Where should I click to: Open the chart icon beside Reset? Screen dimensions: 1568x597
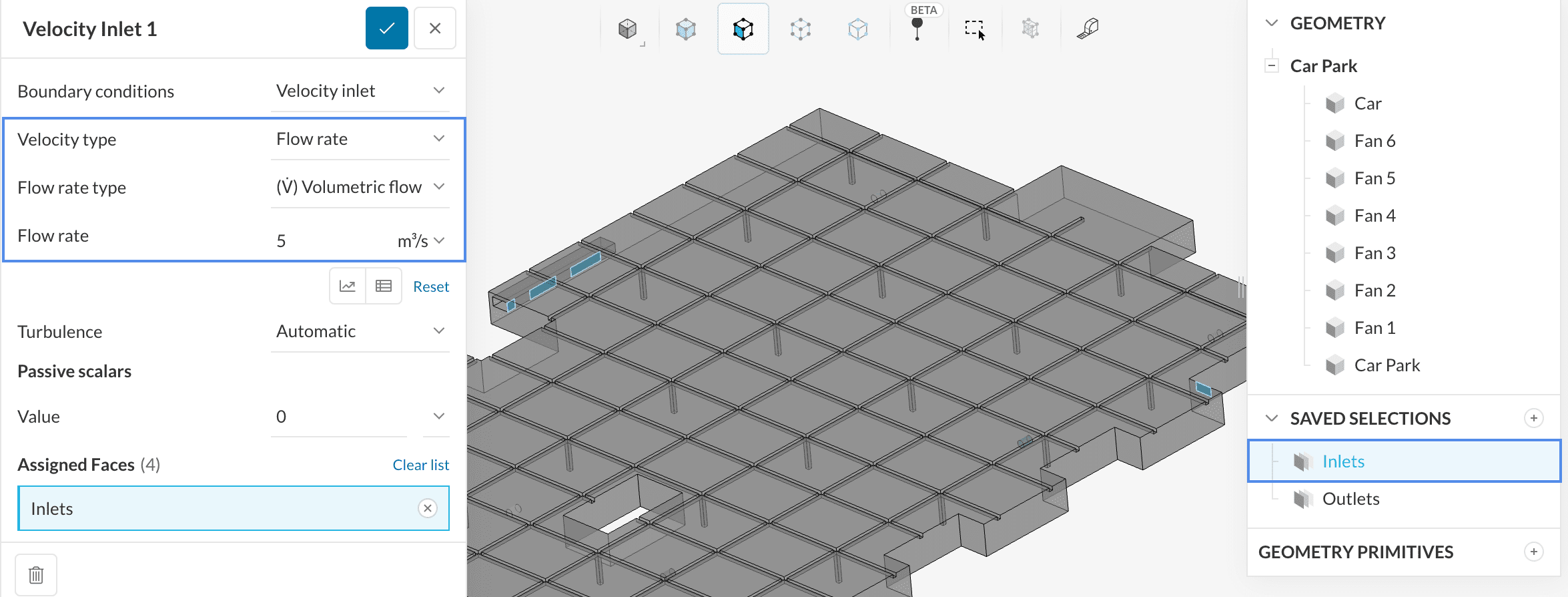coord(348,286)
